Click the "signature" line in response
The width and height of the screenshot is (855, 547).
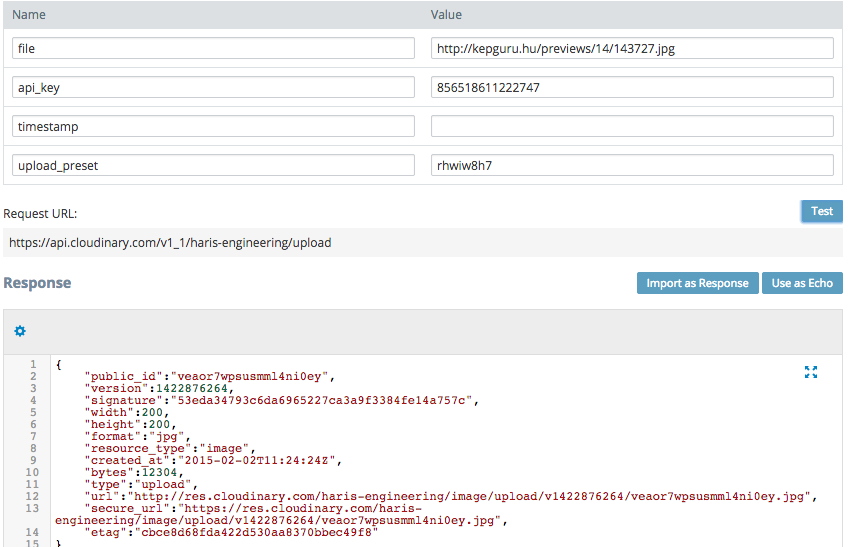point(281,400)
